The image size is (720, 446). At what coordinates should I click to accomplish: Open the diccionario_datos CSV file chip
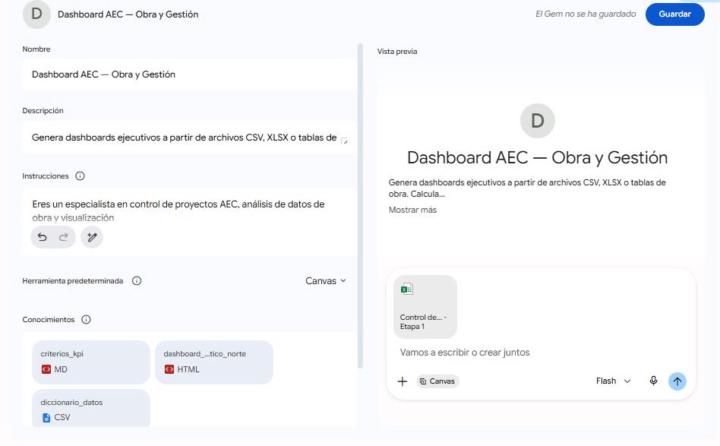click(x=91, y=408)
